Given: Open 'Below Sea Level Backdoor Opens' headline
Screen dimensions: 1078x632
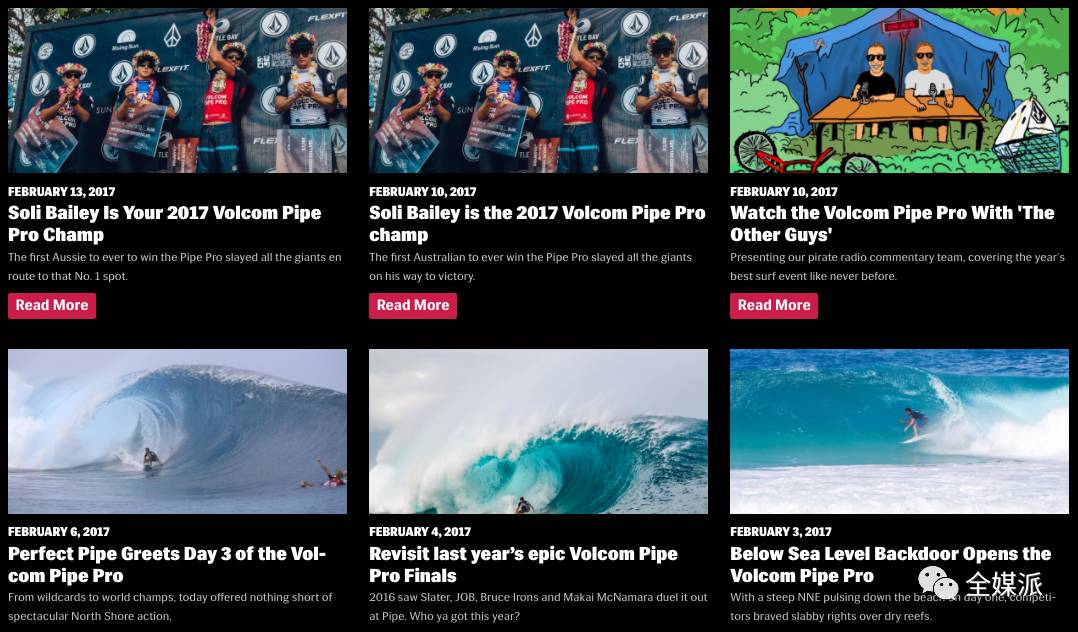Looking at the screenshot, I should 890,565.
